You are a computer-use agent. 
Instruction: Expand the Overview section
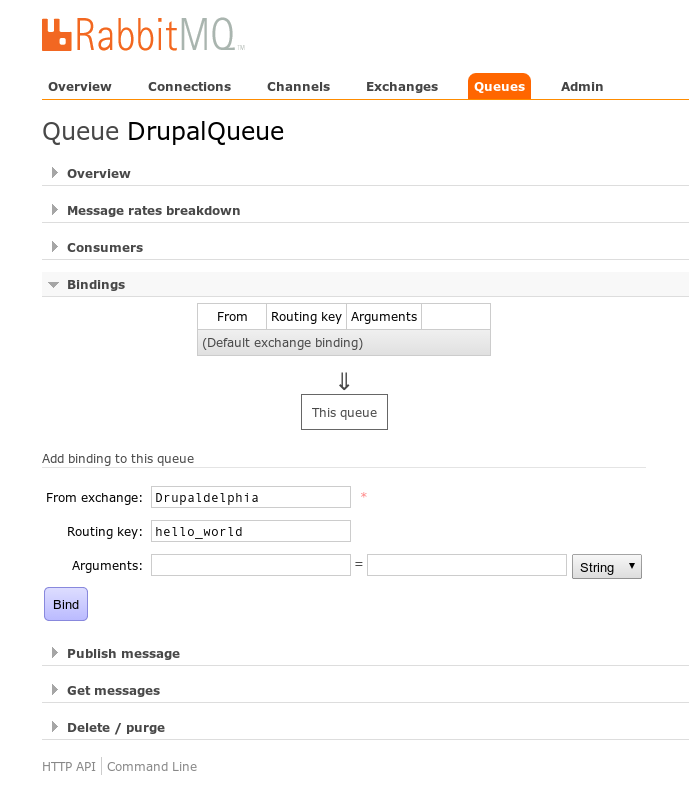pos(99,174)
